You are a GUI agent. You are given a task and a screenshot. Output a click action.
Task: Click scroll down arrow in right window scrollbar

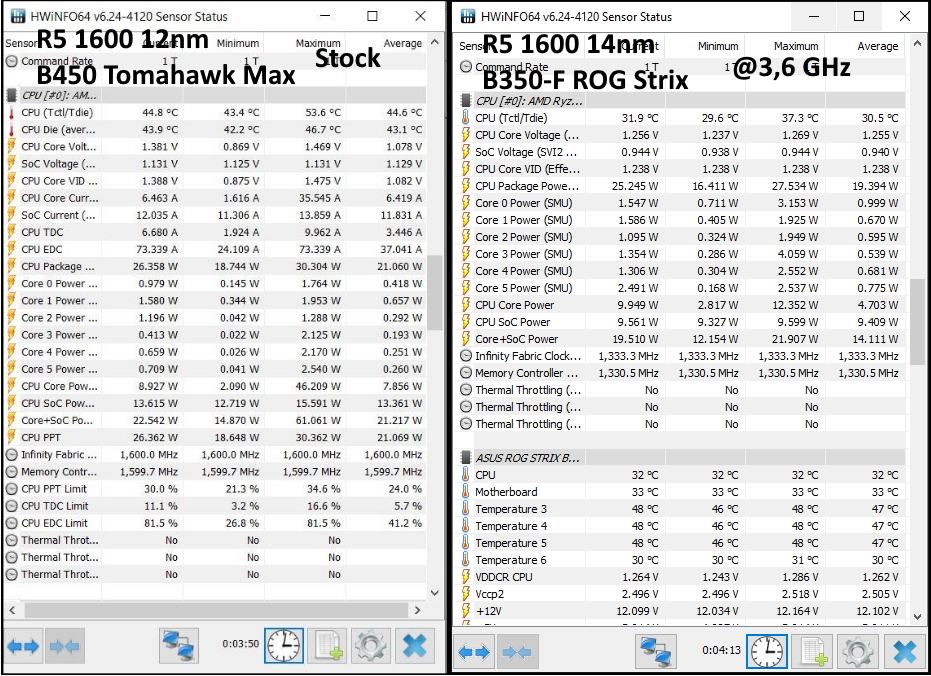pyautogui.click(x=917, y=617)
